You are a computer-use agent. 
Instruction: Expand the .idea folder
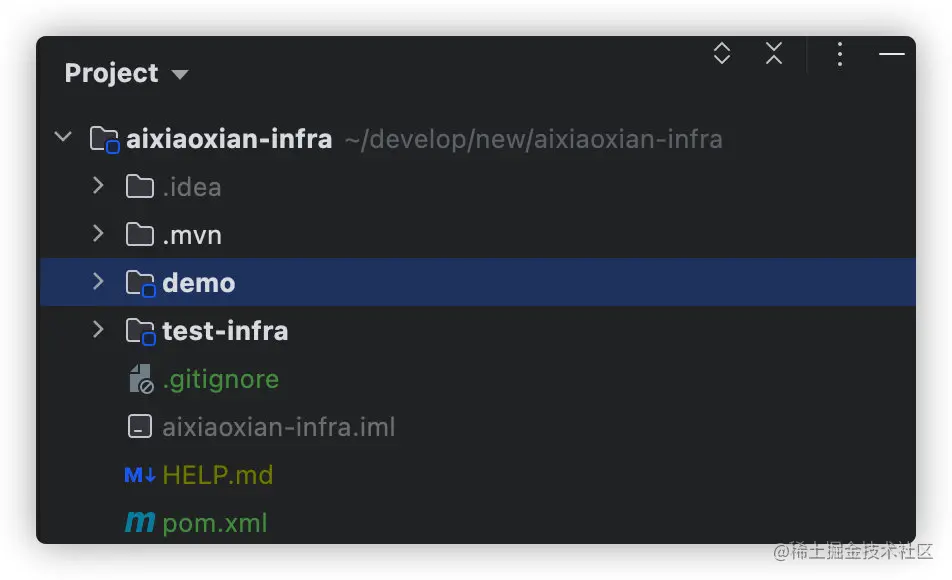pyautogui.click(x=98, y=186)
